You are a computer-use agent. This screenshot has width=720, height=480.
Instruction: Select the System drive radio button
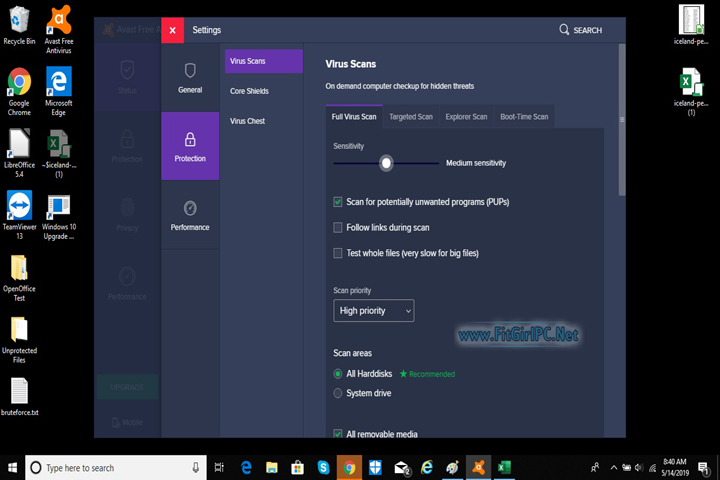(338, 393)
